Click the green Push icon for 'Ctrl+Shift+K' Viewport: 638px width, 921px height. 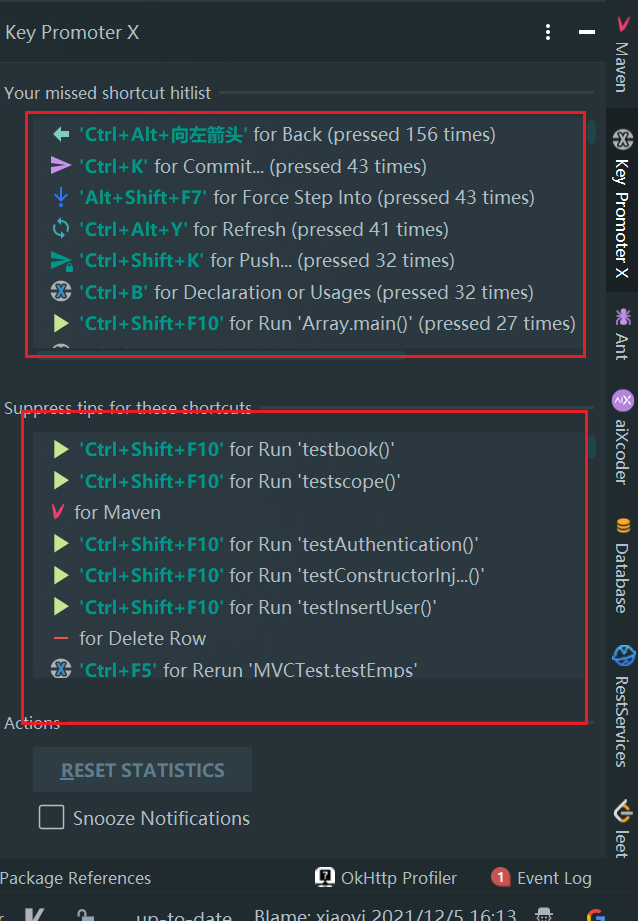[61, 261]
